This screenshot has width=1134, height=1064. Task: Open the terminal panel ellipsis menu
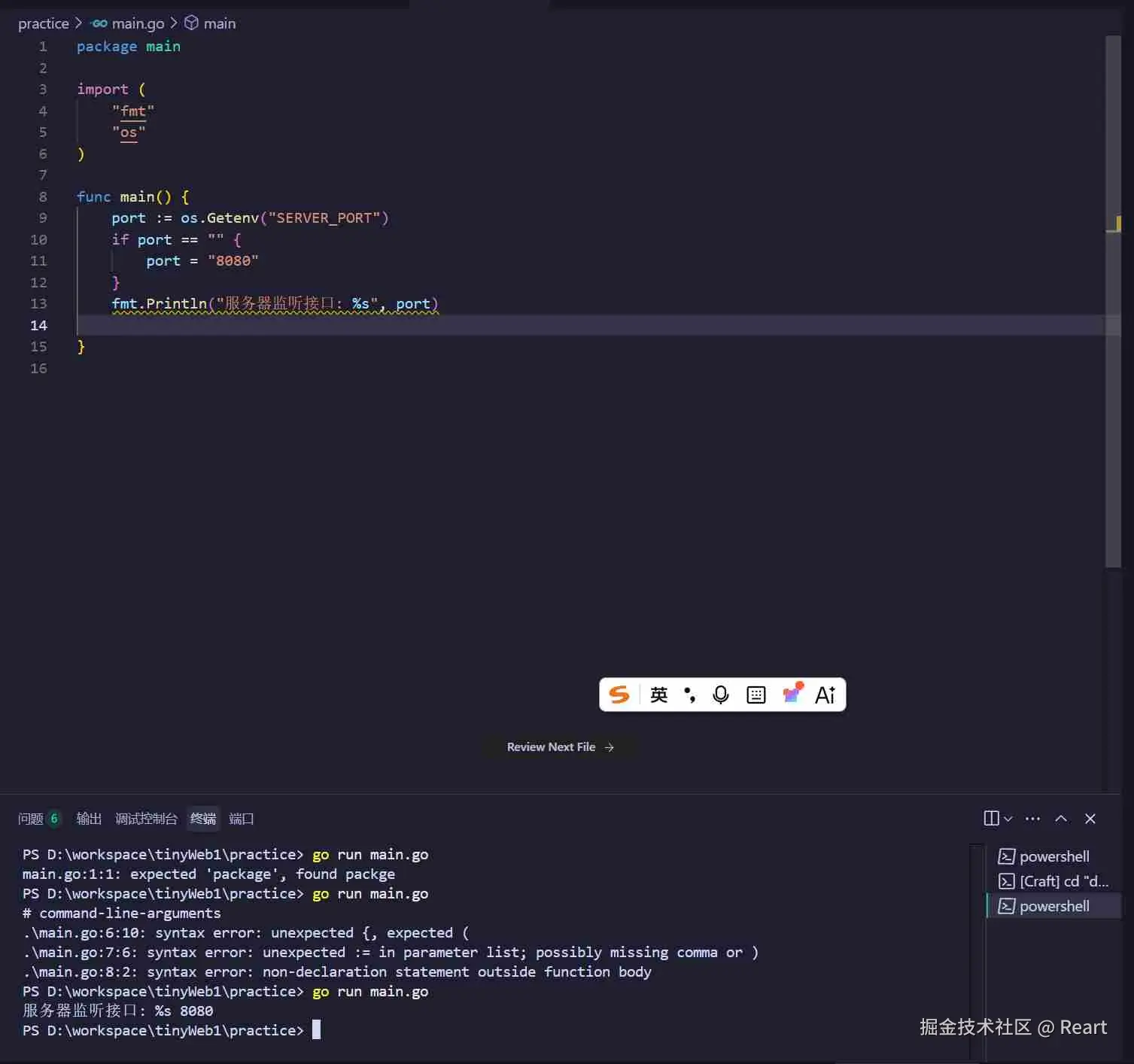1032,818
